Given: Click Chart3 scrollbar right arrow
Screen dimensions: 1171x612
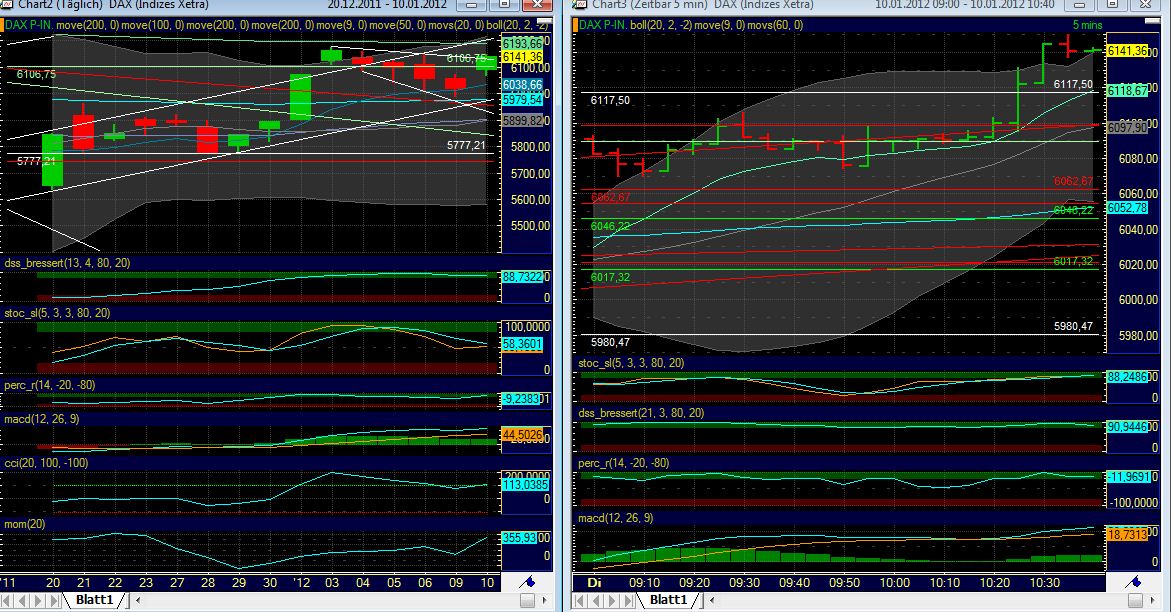Looking at the screenshot, I should (1152, 600).
